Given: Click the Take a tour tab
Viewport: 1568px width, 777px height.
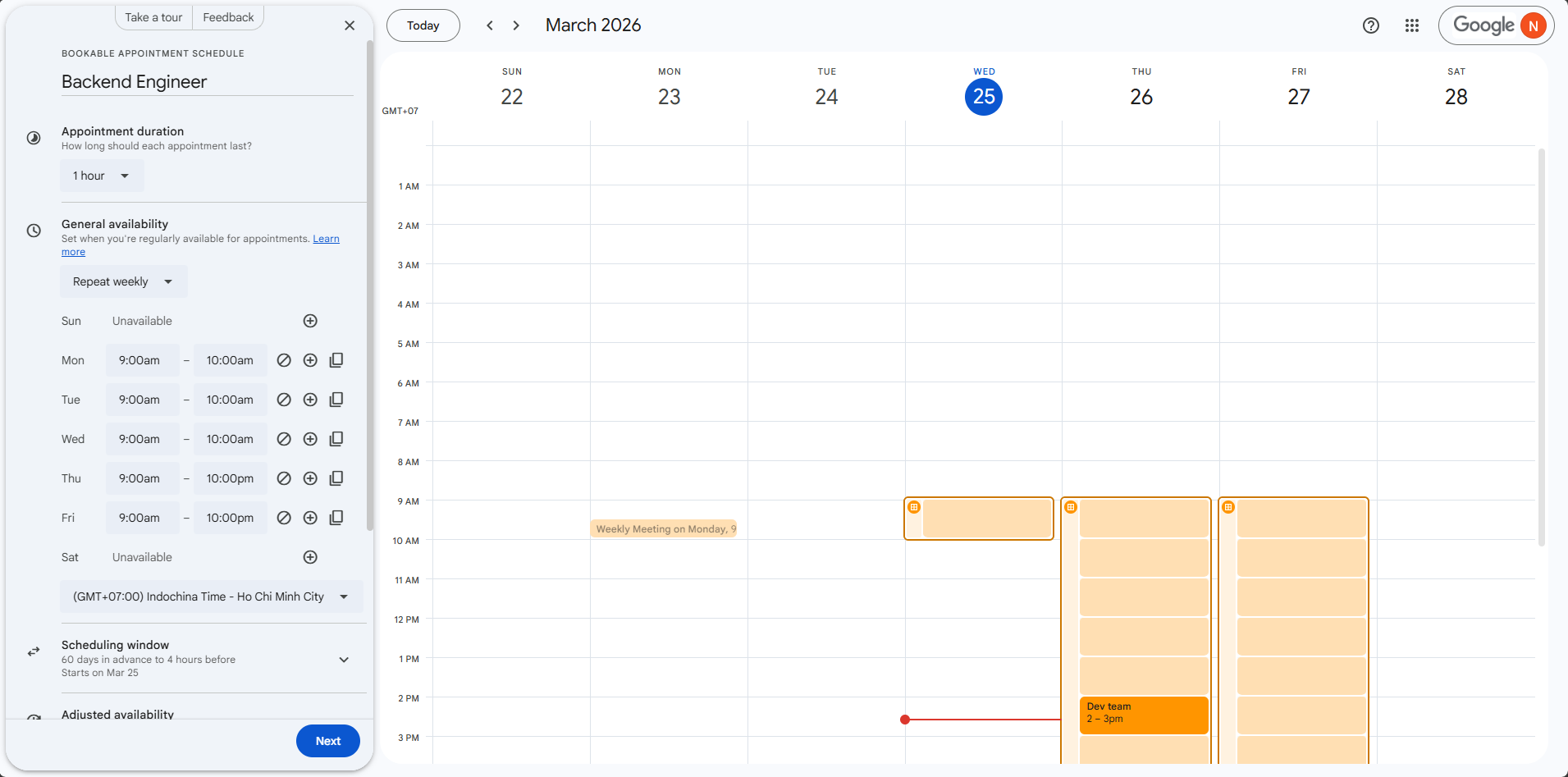Looking at the screenshot, I should point(153,17).
